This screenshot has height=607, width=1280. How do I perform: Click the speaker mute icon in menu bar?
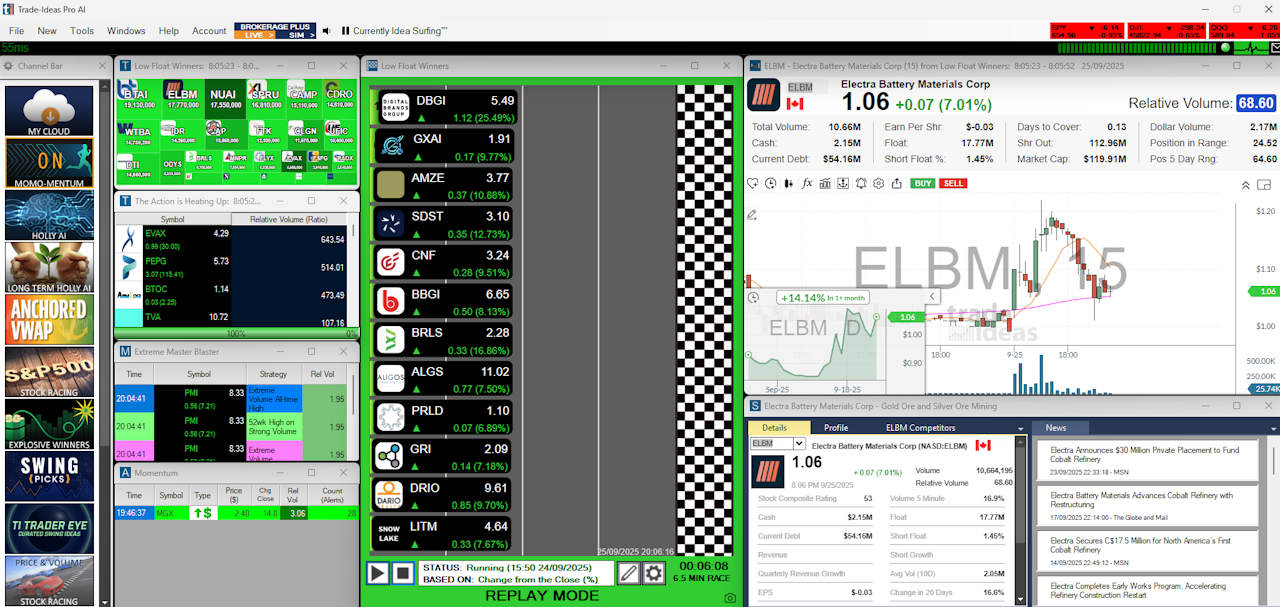[x=326, y=31]
